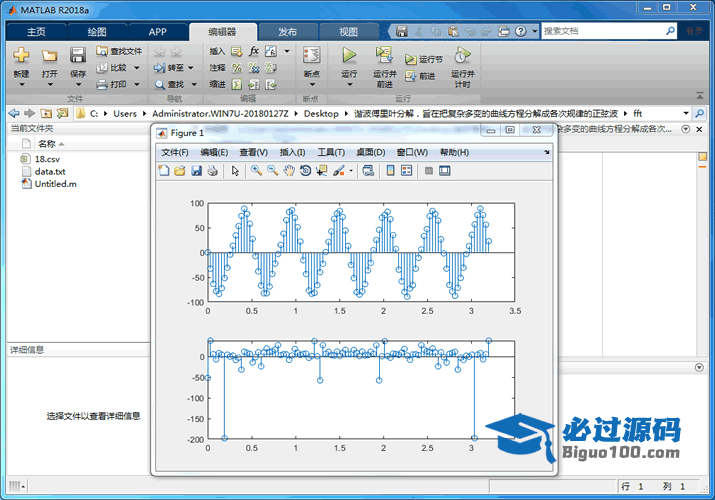Image resolution: width=715 pixels, height=500 pixels.
Task: Switch to the Plots (绘图) tab
Action: (x=97, y=31)
